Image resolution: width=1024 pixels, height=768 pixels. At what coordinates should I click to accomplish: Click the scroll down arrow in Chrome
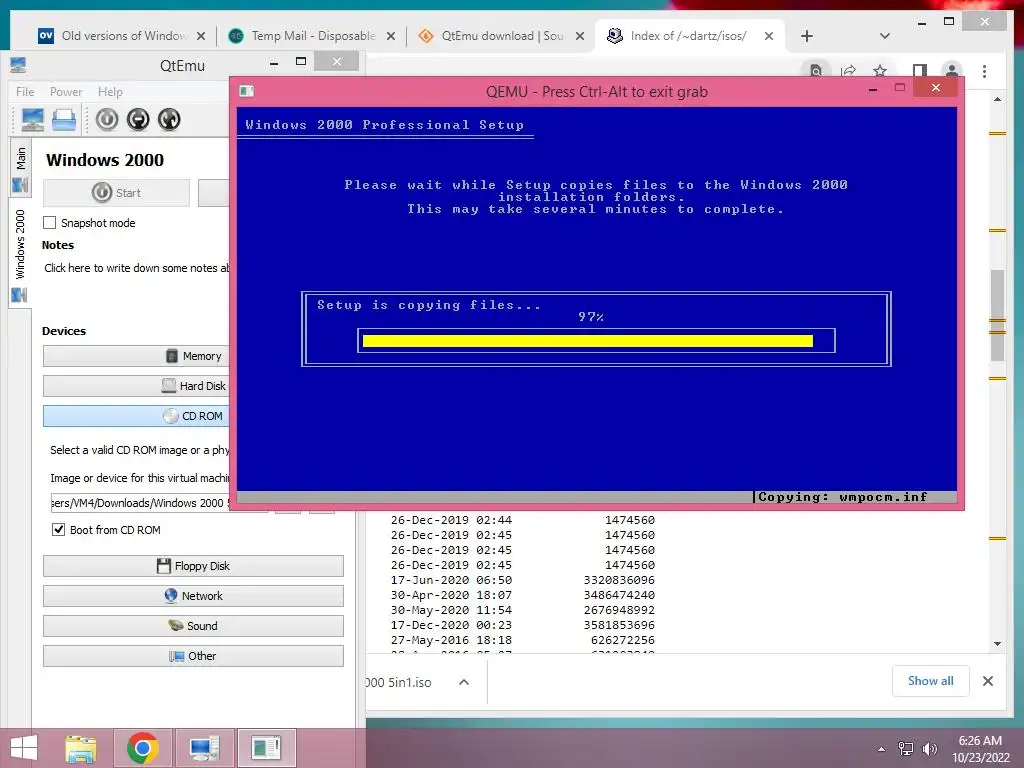tap(997, 643)
